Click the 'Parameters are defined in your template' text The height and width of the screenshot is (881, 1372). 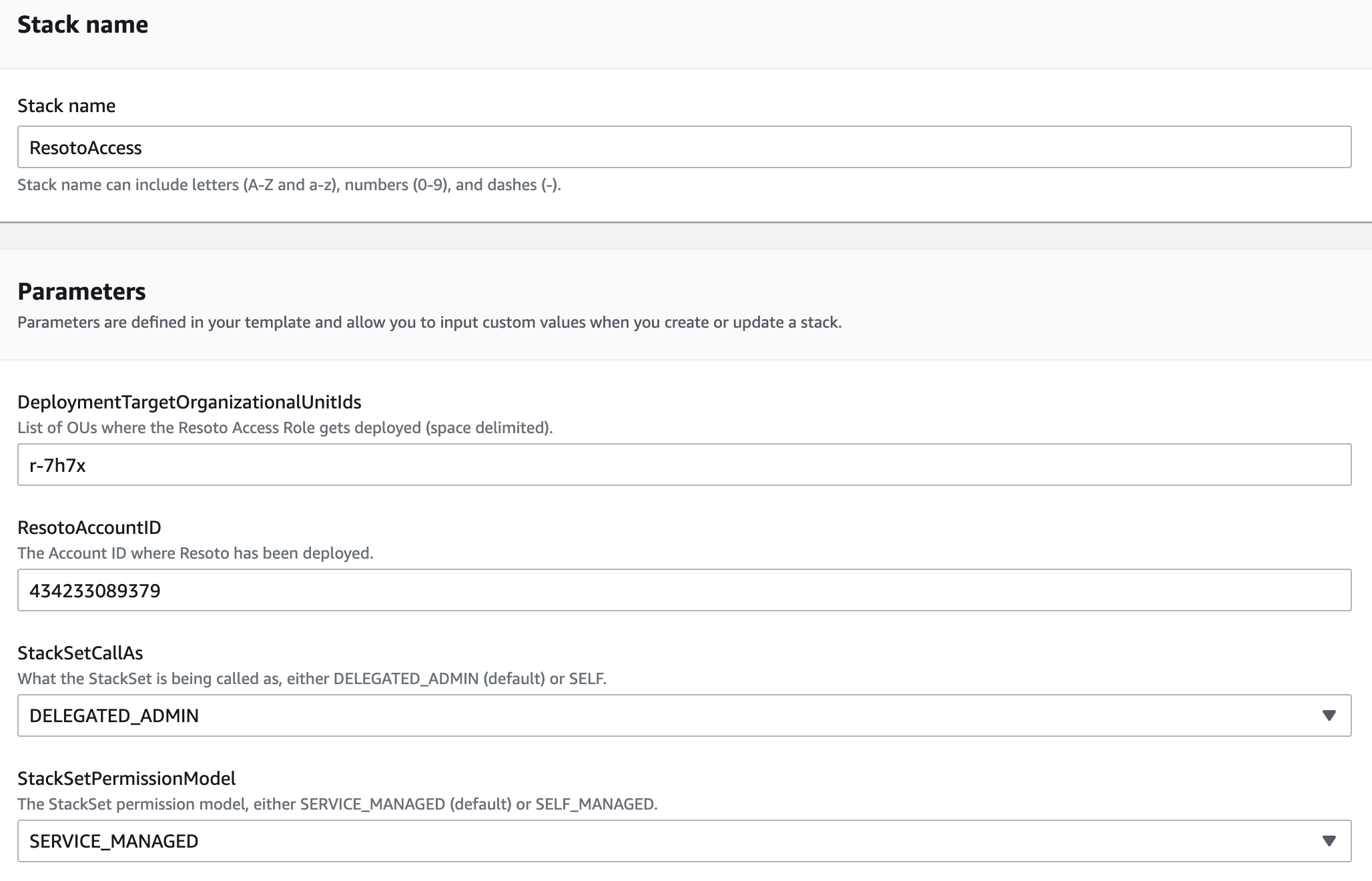point(430,322)
